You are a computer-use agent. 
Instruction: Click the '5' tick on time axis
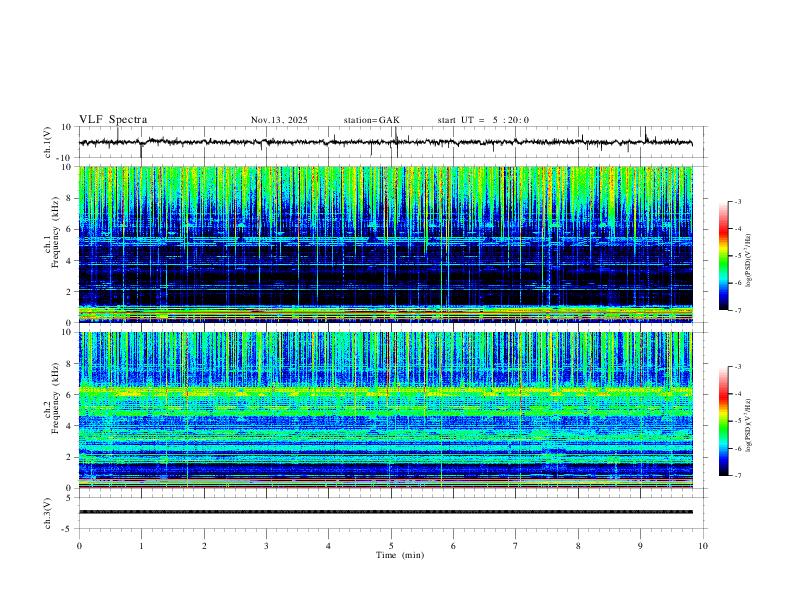click(x=391, y=546)
